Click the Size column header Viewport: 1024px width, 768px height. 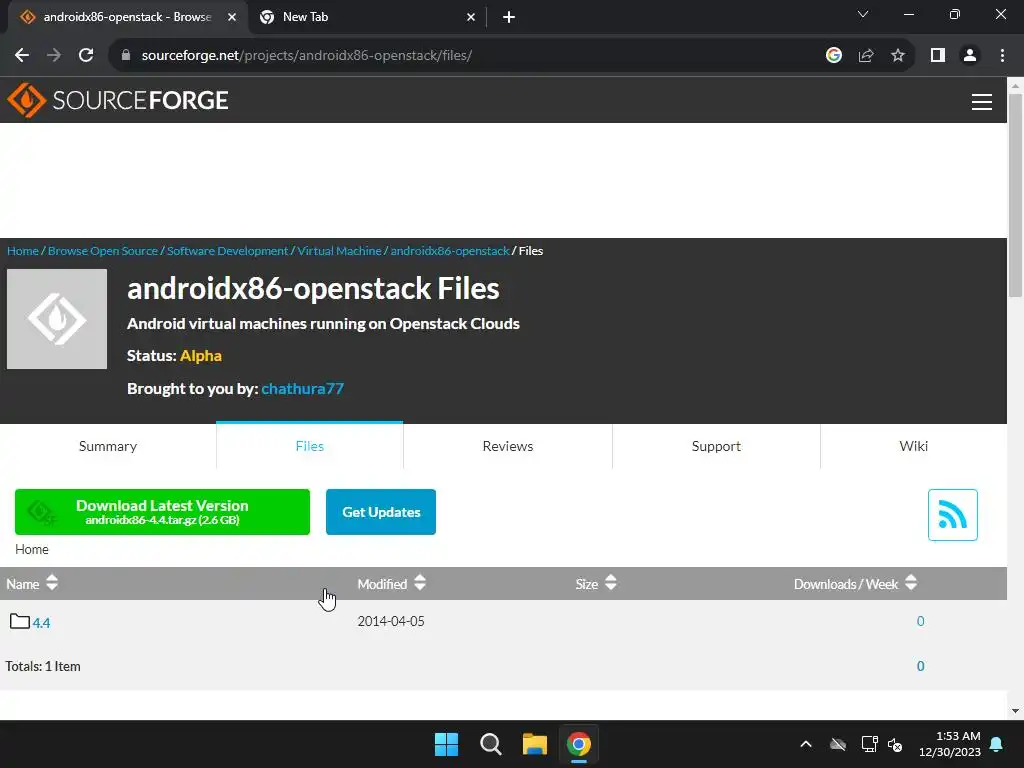point(586,584)
